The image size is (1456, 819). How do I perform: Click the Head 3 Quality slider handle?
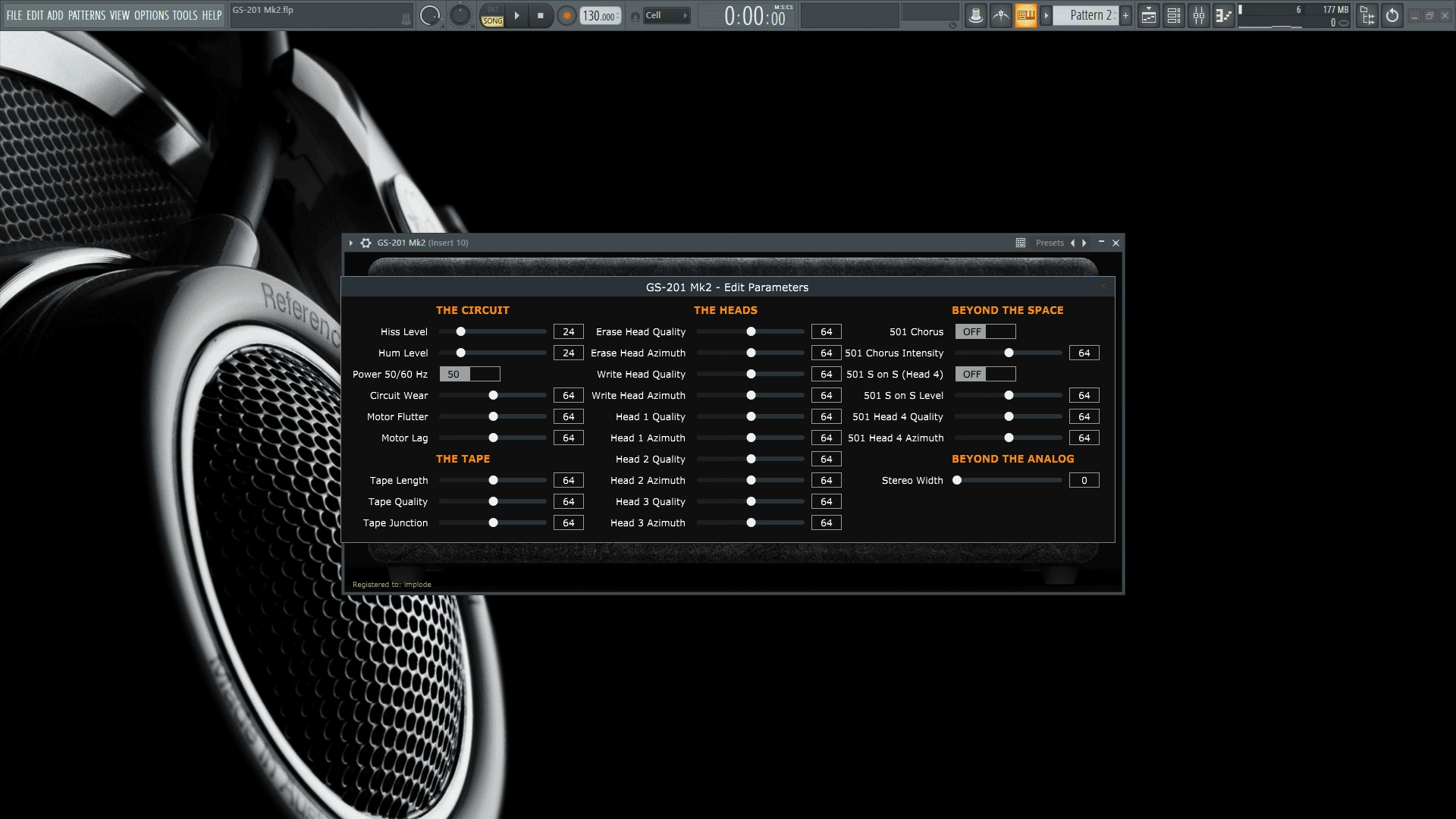751,501
